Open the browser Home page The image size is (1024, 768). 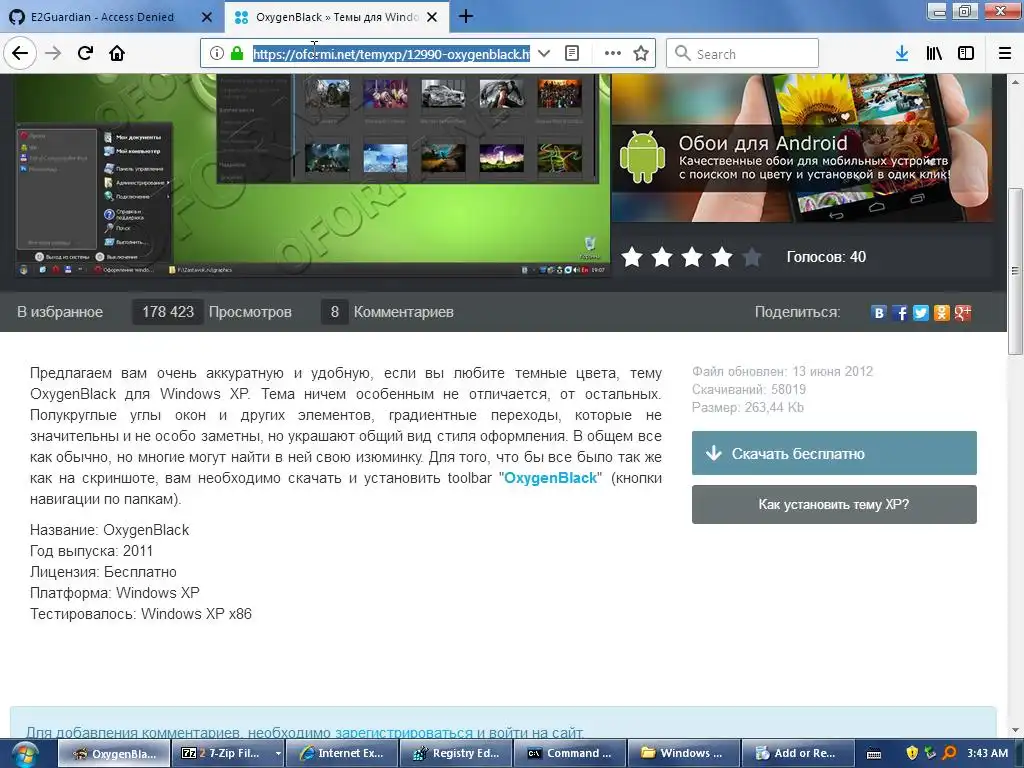coord(117,53)
